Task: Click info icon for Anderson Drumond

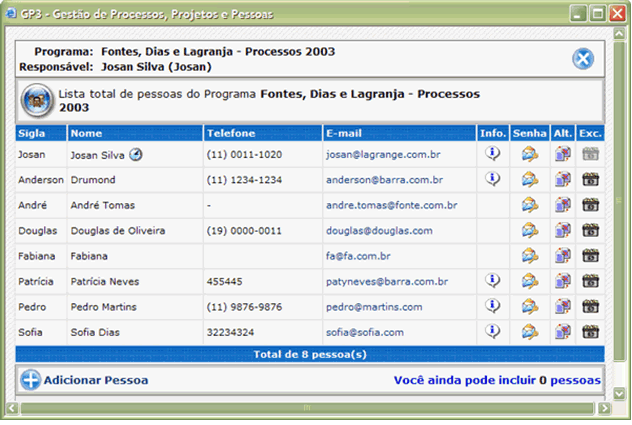Action: click(492, 179)
